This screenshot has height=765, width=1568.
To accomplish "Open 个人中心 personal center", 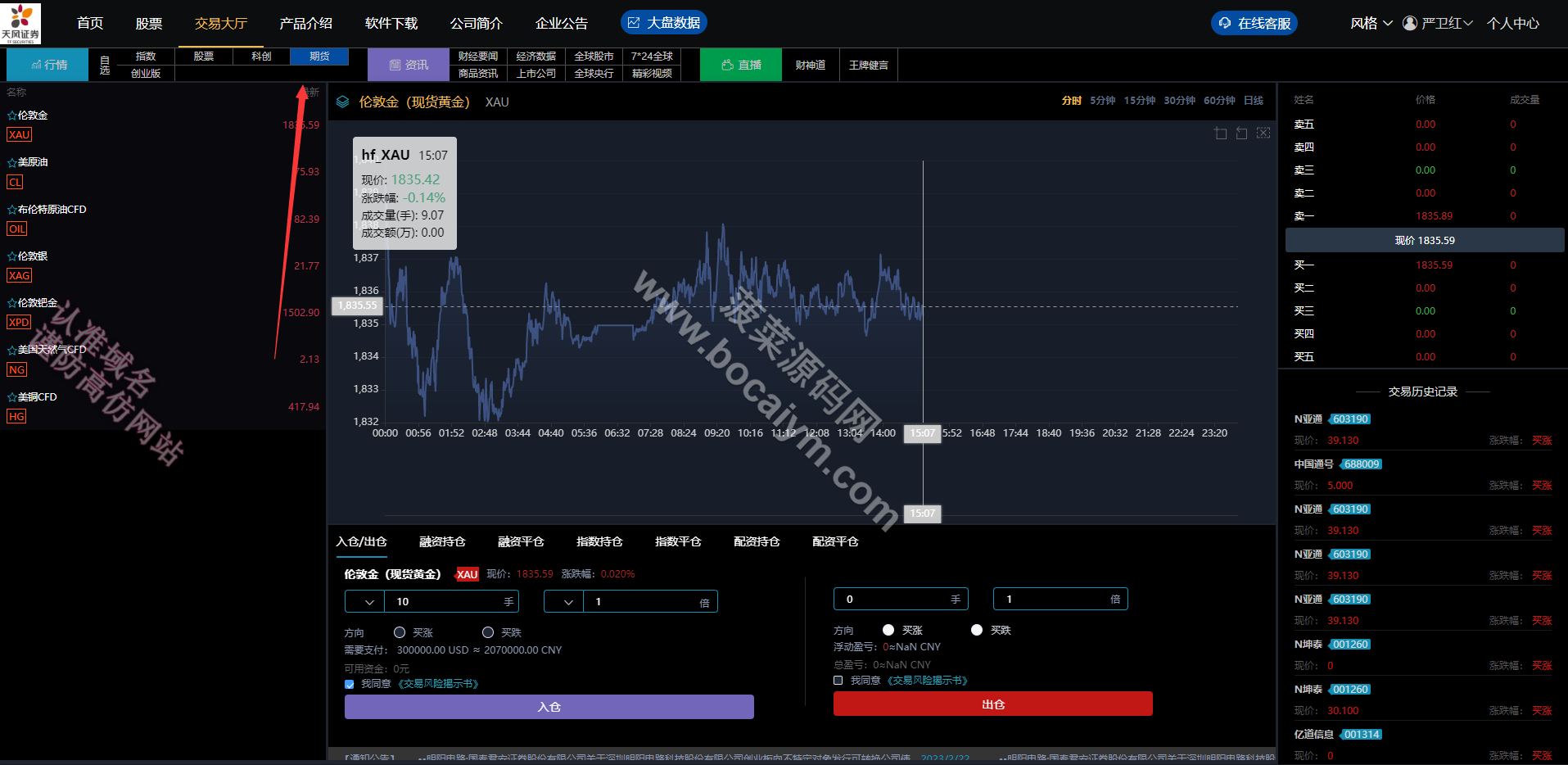I will tap(1513, 23).
